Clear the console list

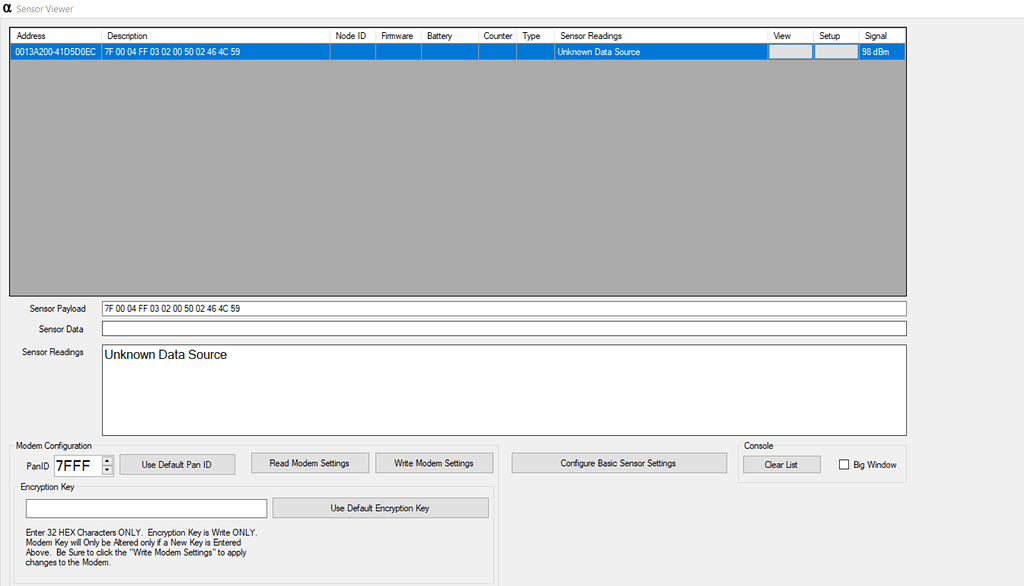coord(781,465)
